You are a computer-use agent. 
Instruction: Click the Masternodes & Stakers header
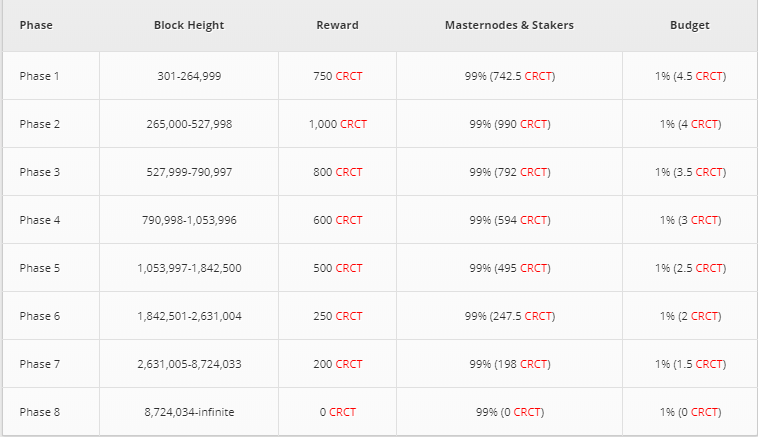[509, 25]
